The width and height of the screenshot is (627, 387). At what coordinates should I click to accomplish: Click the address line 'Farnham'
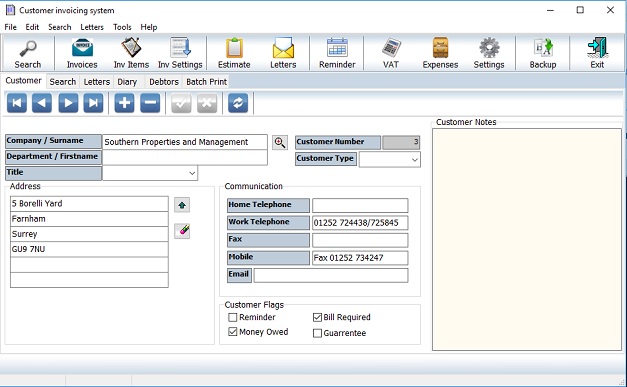(x=89, y=219)
